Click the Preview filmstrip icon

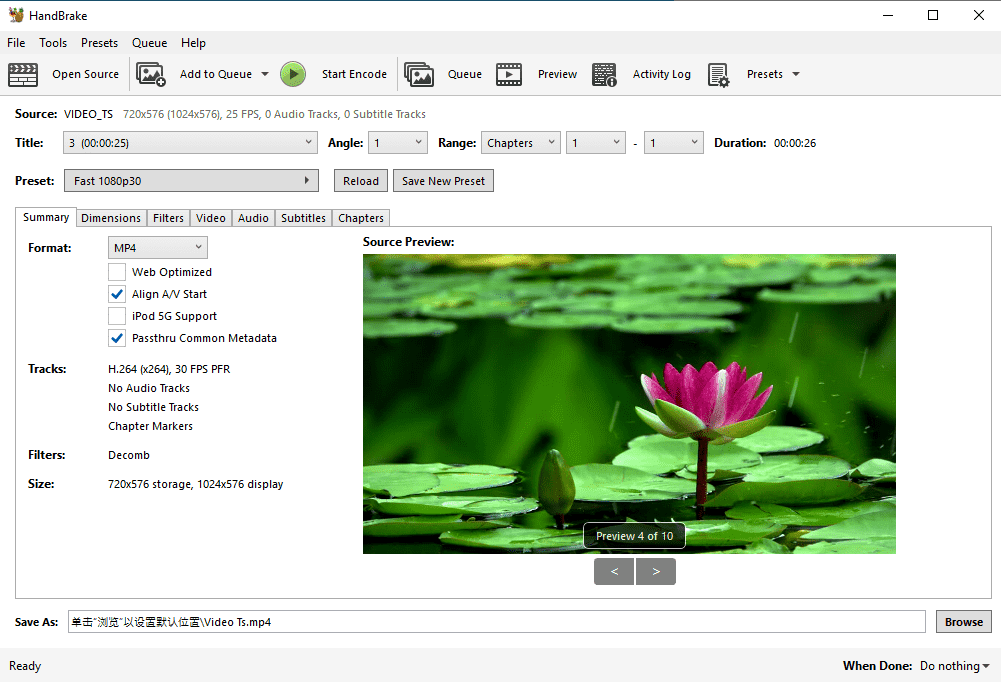click(509, 74)
